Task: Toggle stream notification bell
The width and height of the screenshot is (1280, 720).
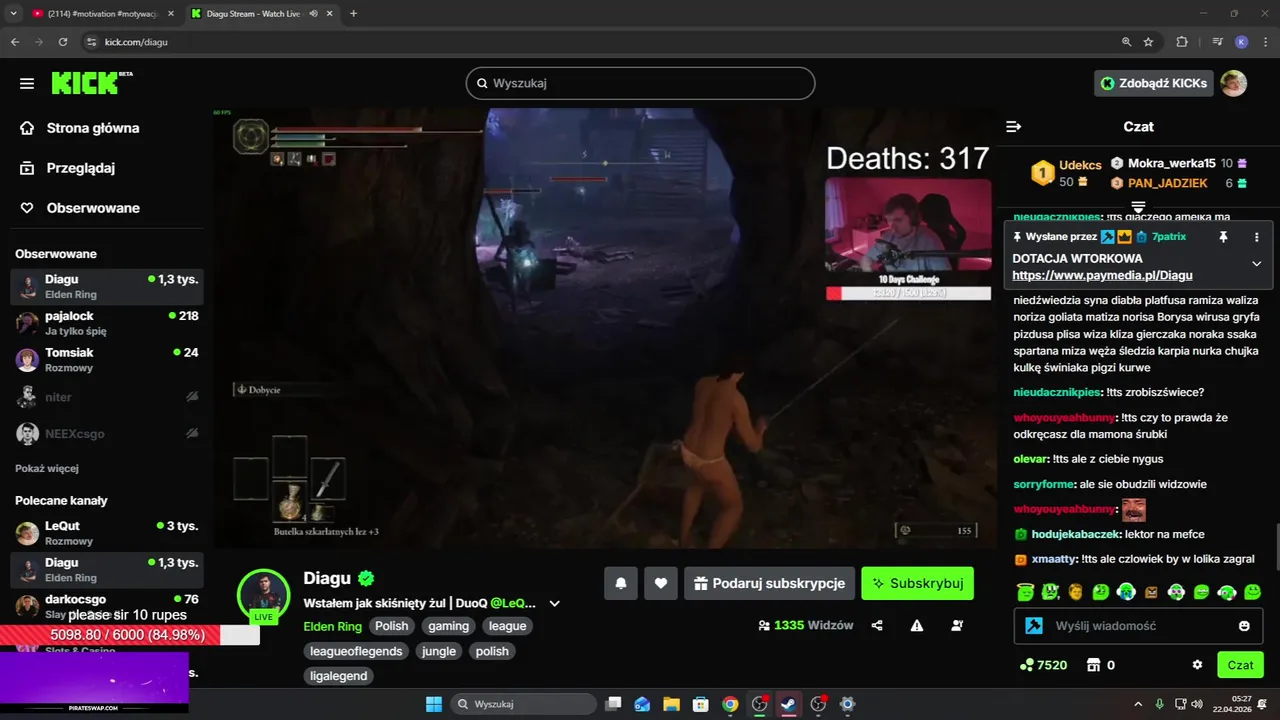Action: [x=621, y=583]
